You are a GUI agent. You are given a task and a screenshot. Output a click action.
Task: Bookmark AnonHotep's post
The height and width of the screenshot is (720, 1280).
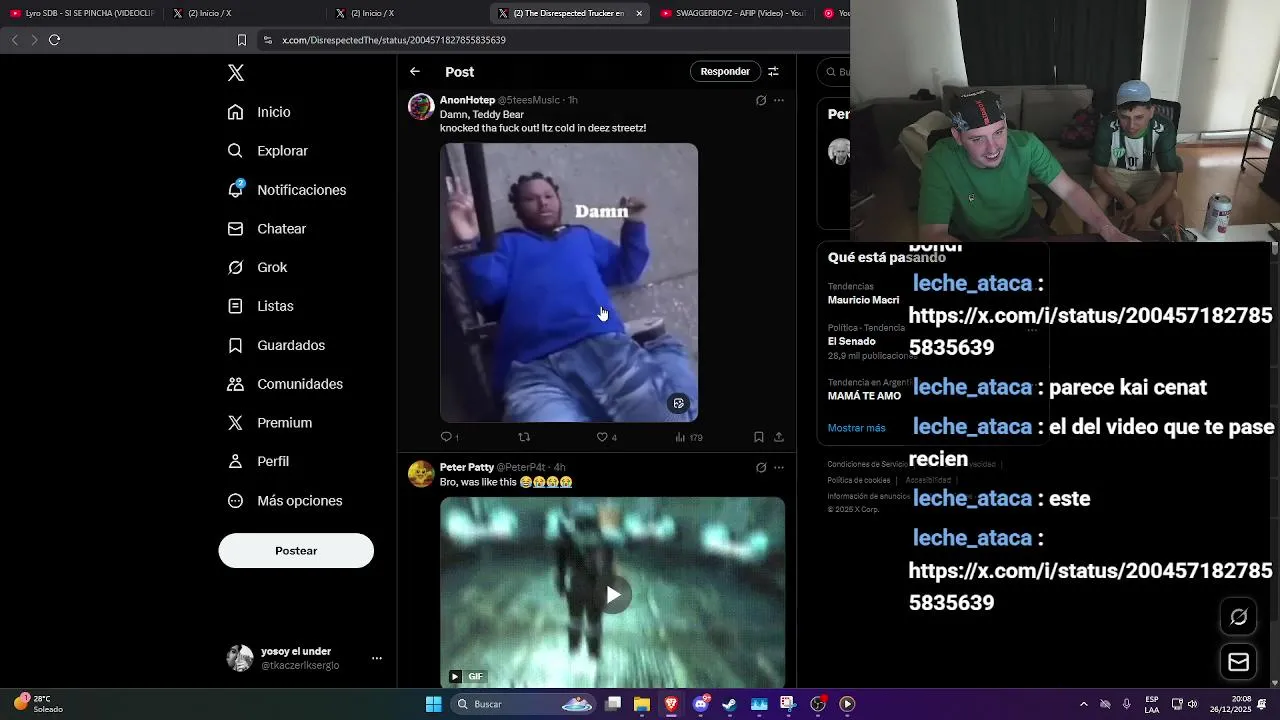[759, 437]
